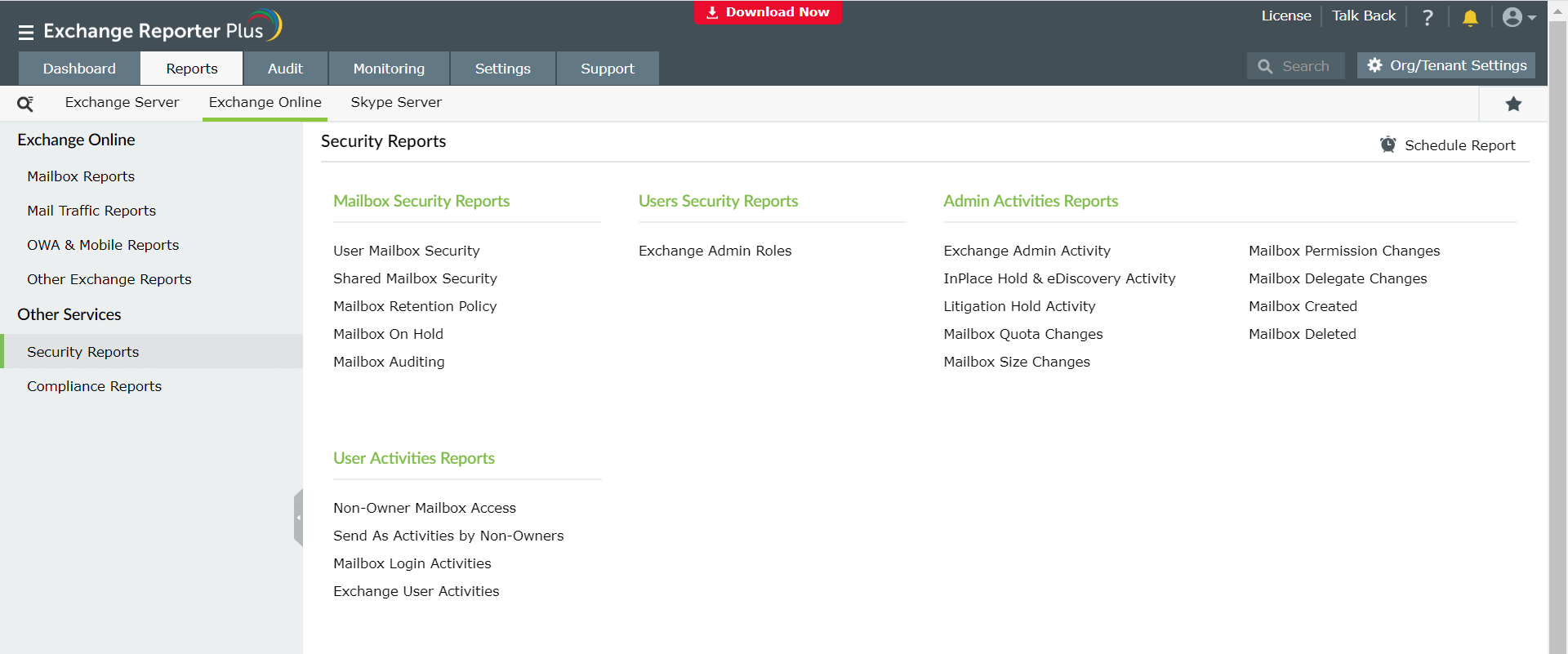Click the Schedule Report link
1568x654 pixels.
point(1447,145)
